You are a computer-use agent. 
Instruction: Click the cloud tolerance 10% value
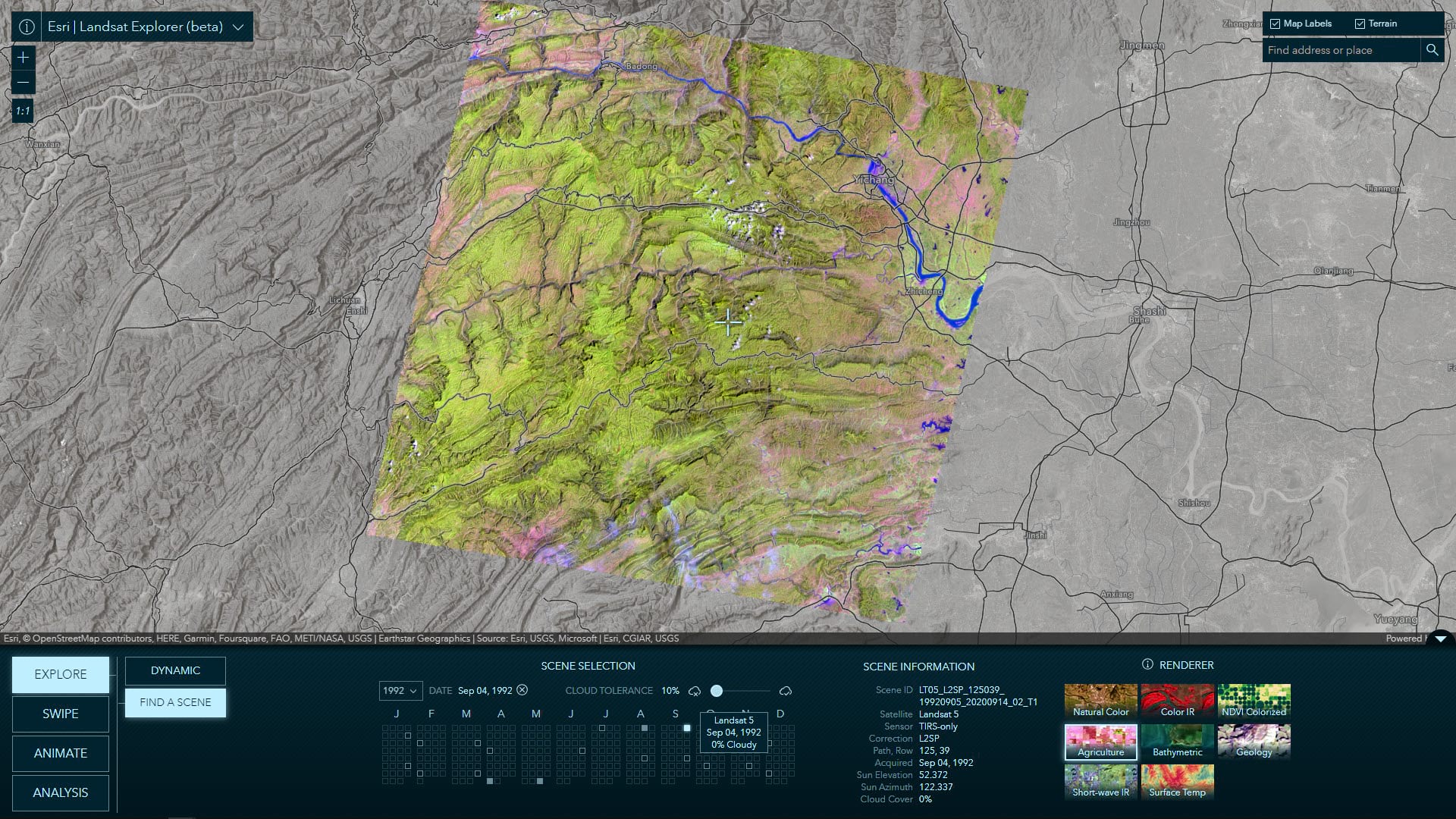pyautogui.click(x=670, y=691)
